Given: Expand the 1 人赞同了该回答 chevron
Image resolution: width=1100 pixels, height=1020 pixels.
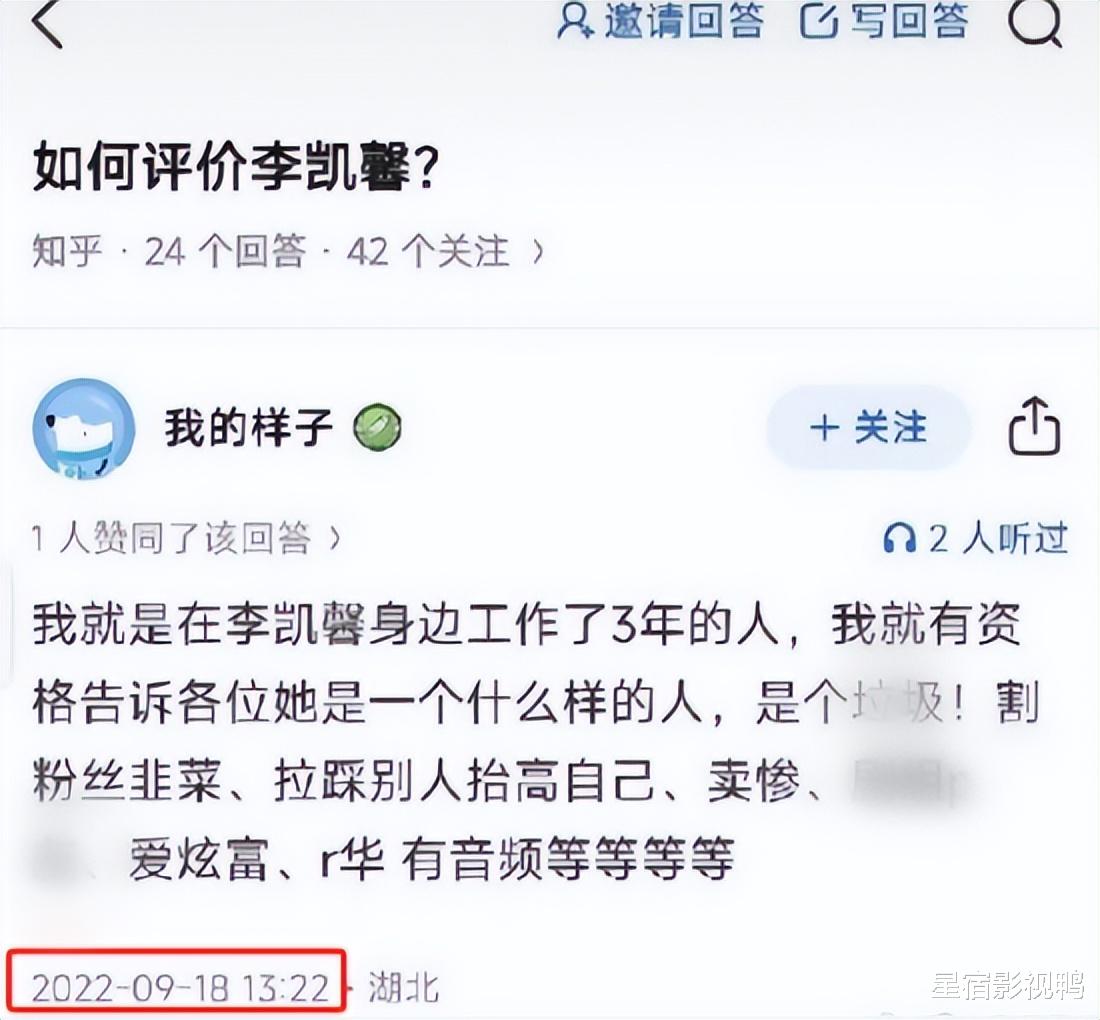Looking at the screenshot, I should pyautogui.click(x=335, y=538).
